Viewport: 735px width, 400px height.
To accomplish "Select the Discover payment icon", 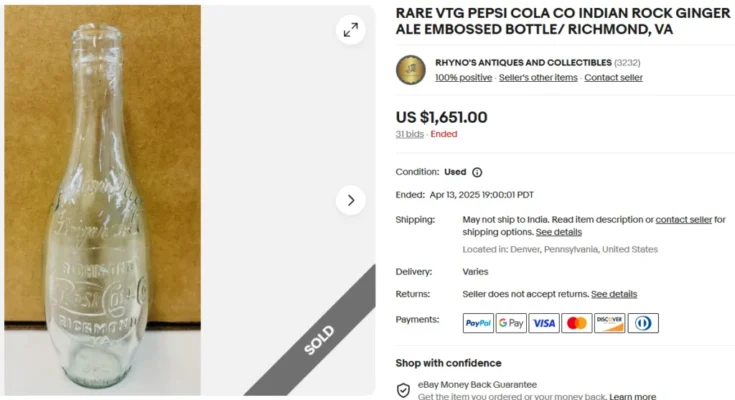I will tap(609, 323).
